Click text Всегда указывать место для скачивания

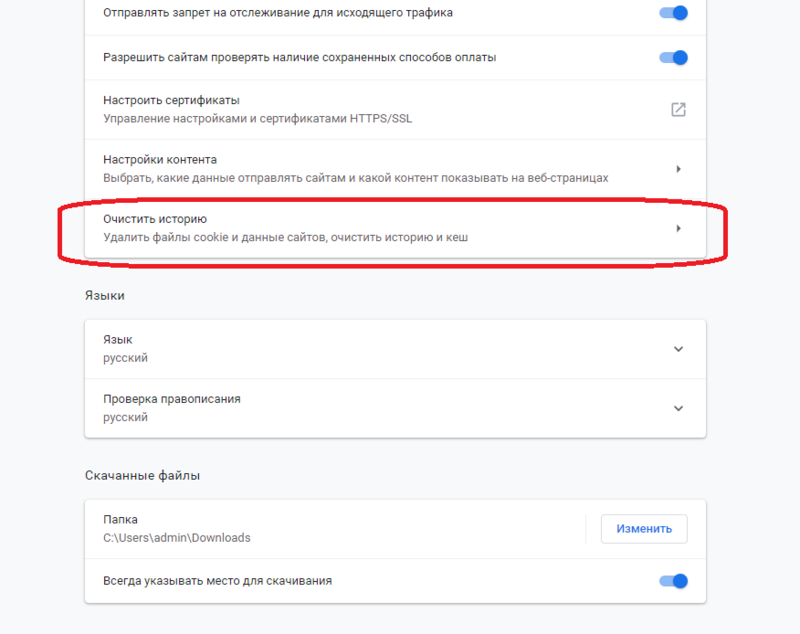click(x=217, y=581)
